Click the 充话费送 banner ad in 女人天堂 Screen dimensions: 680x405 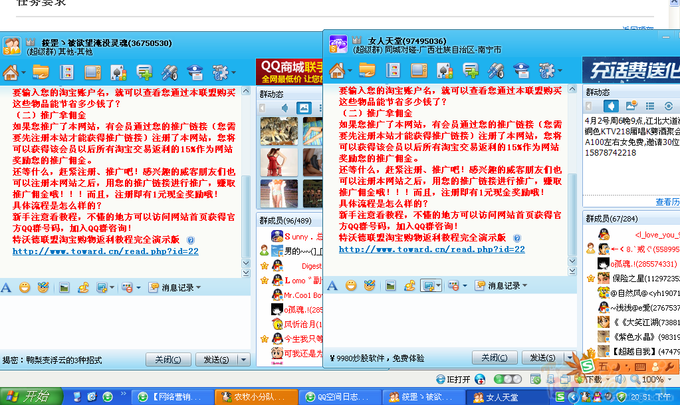click(631, 70)
